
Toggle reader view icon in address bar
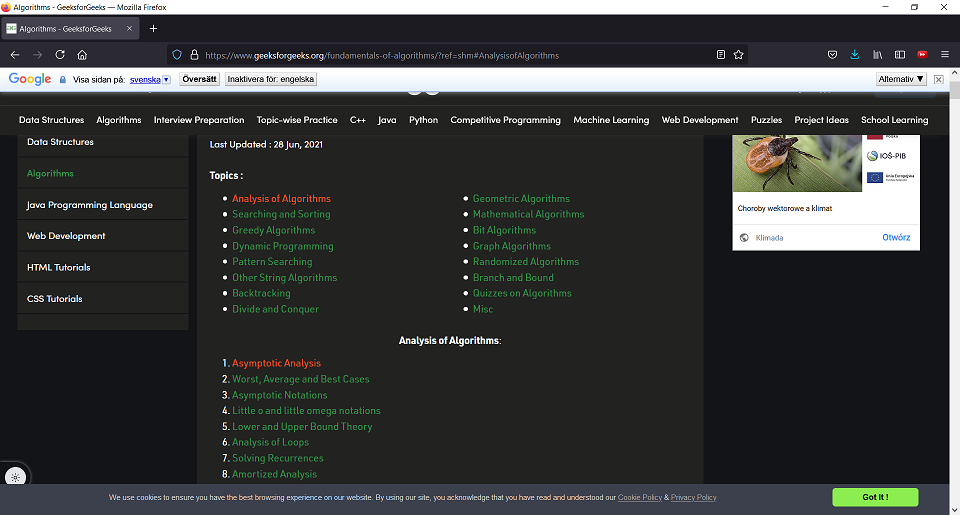pyautogui.click(x=721, y=55)
